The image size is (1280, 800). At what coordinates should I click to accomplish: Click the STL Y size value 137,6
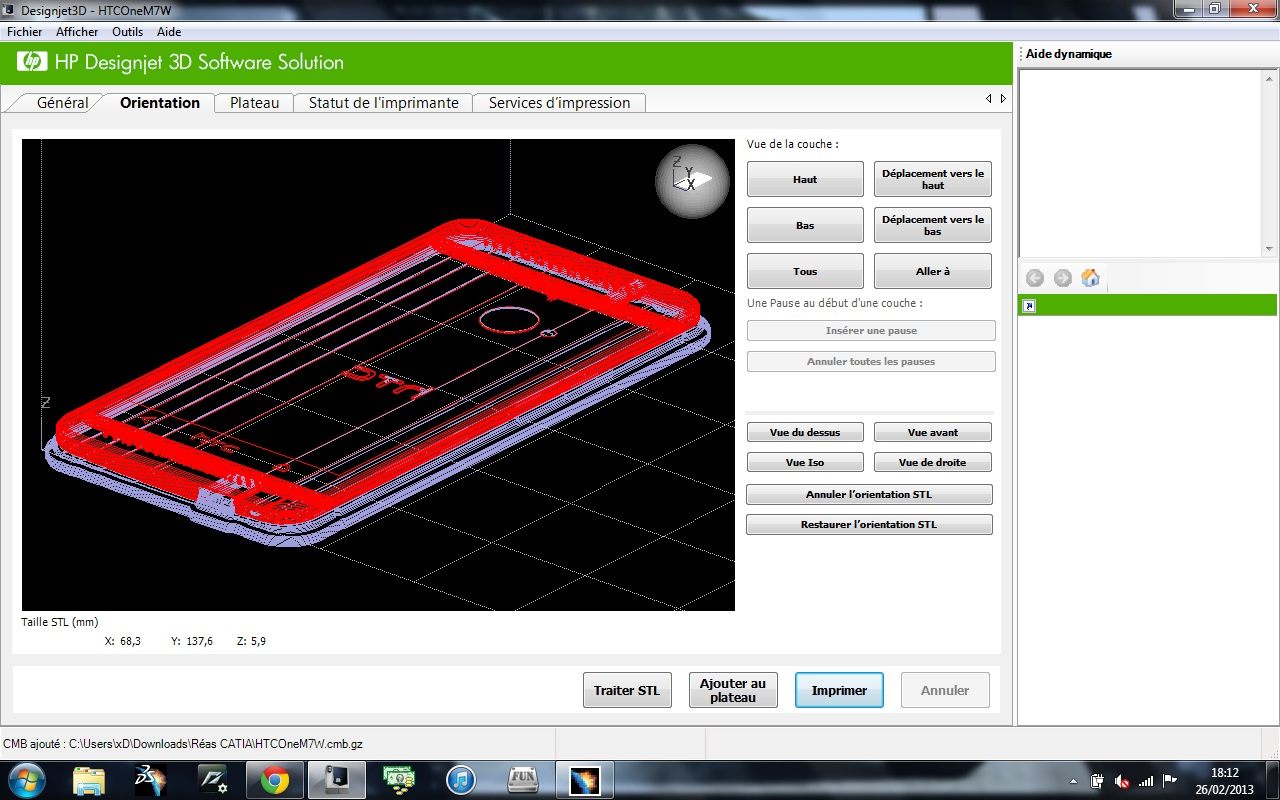[x=199, y=641]
